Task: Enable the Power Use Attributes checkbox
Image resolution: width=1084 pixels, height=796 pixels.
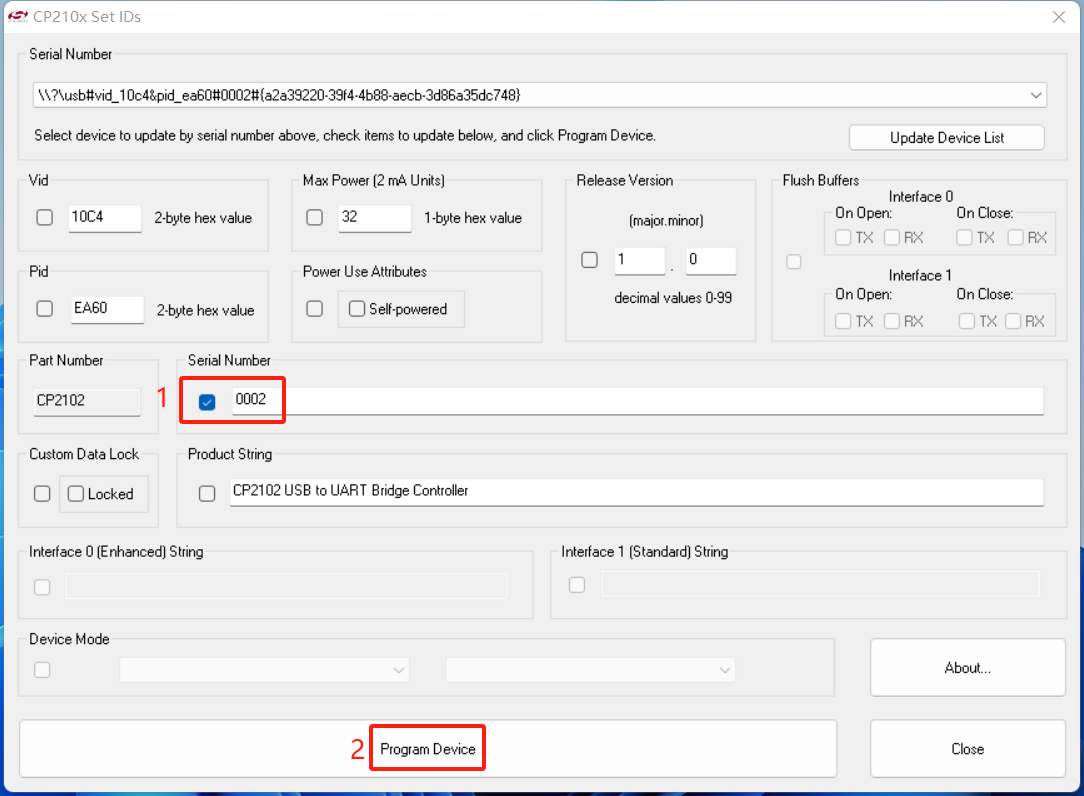Action: click(315, 309)
